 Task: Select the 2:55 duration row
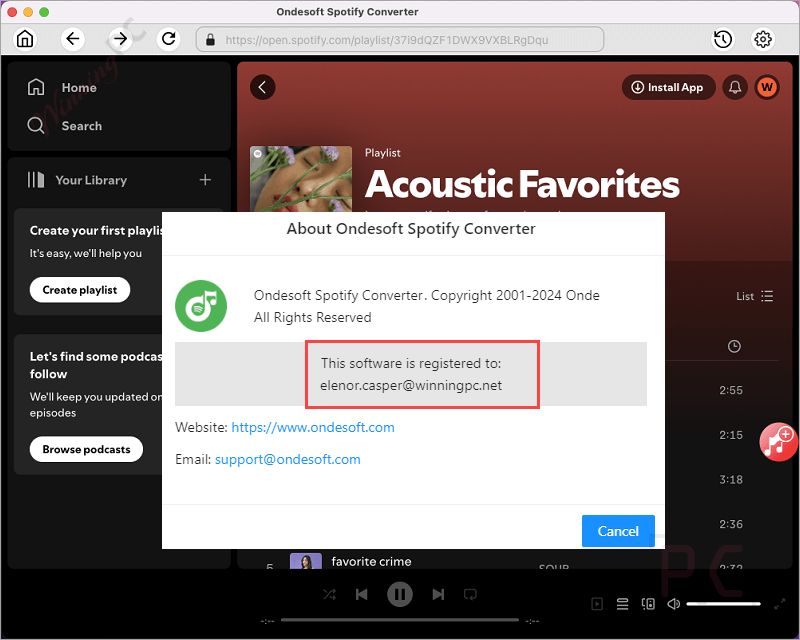pyautogui.click(x=731, y=390)
